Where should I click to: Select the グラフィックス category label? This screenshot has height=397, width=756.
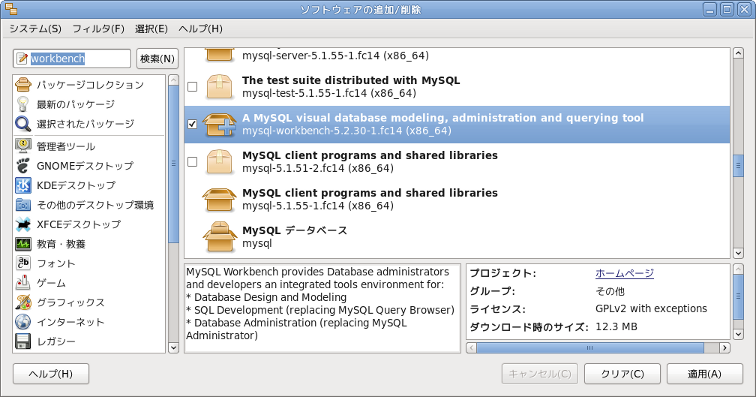(x=70, y=302)
